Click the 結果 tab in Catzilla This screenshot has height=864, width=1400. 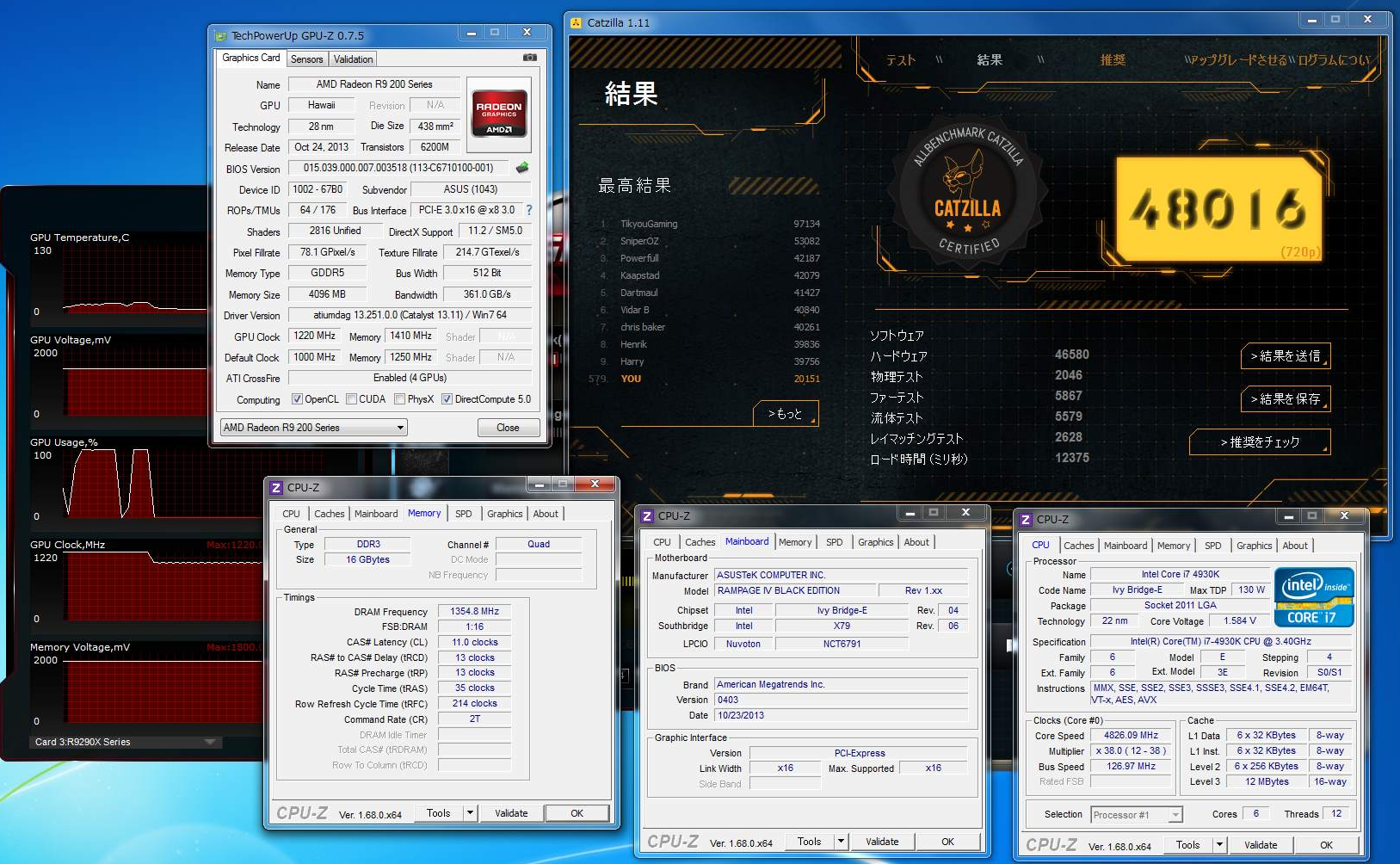990,60
